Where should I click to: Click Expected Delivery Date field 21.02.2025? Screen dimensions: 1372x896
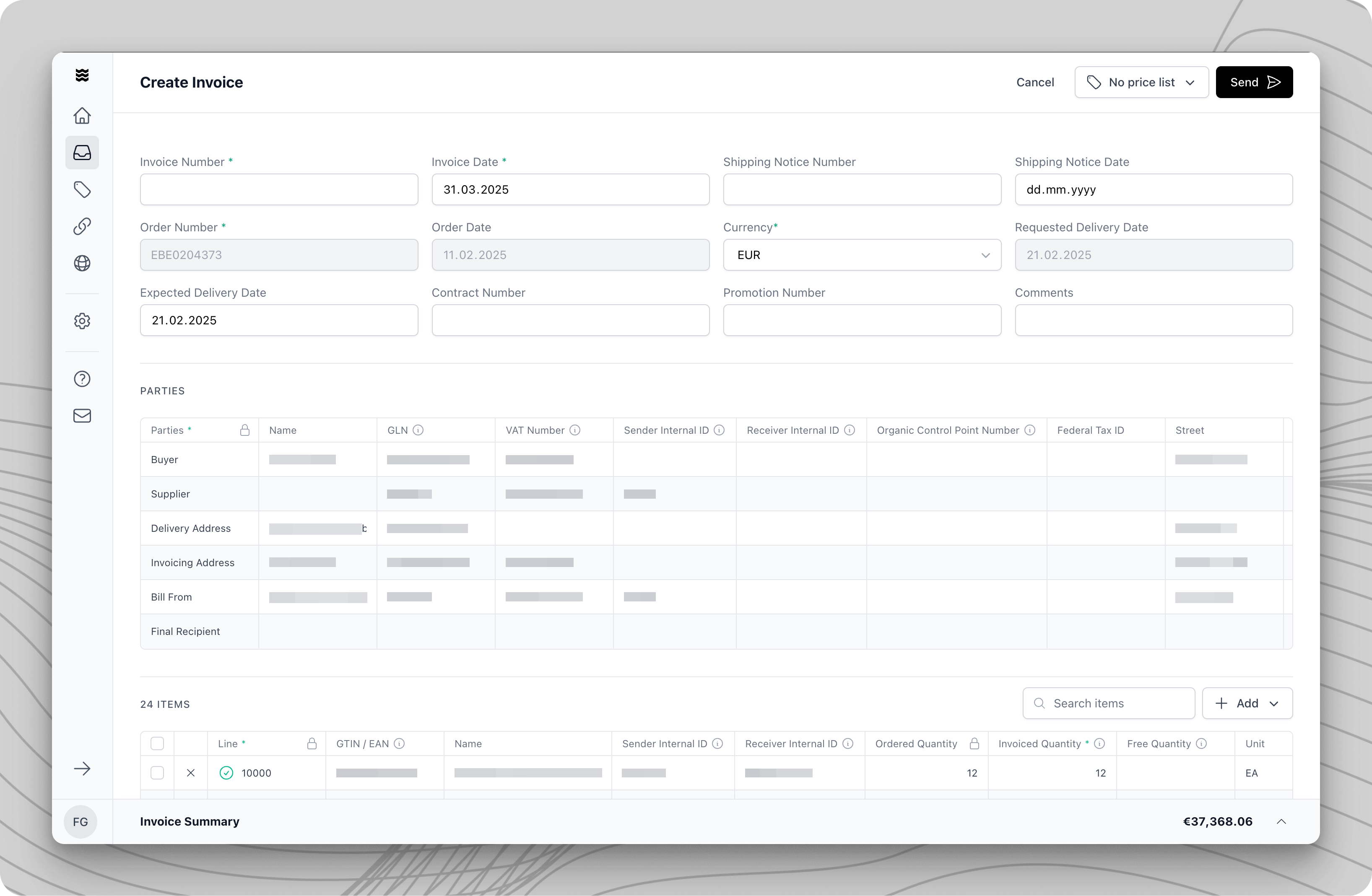(x=279, y=320)
